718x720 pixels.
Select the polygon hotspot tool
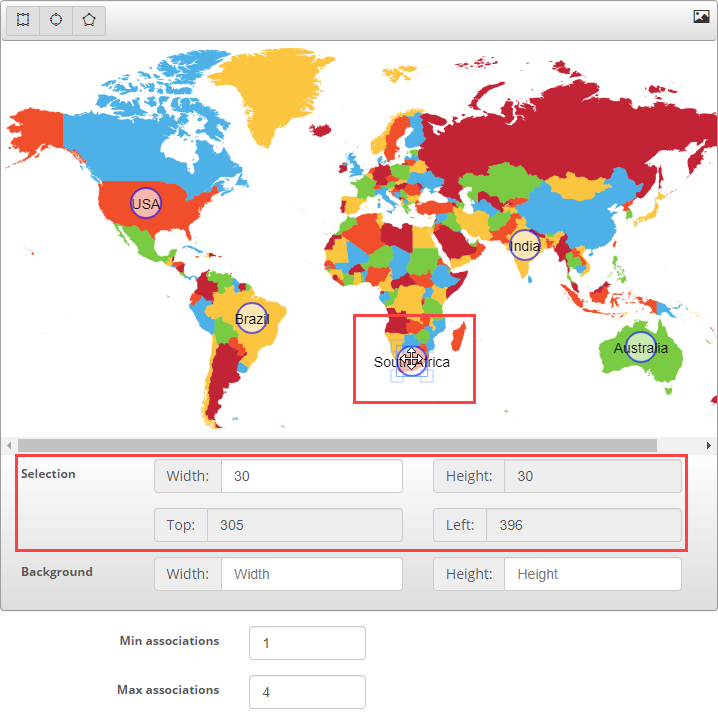(x=89, y=20)
